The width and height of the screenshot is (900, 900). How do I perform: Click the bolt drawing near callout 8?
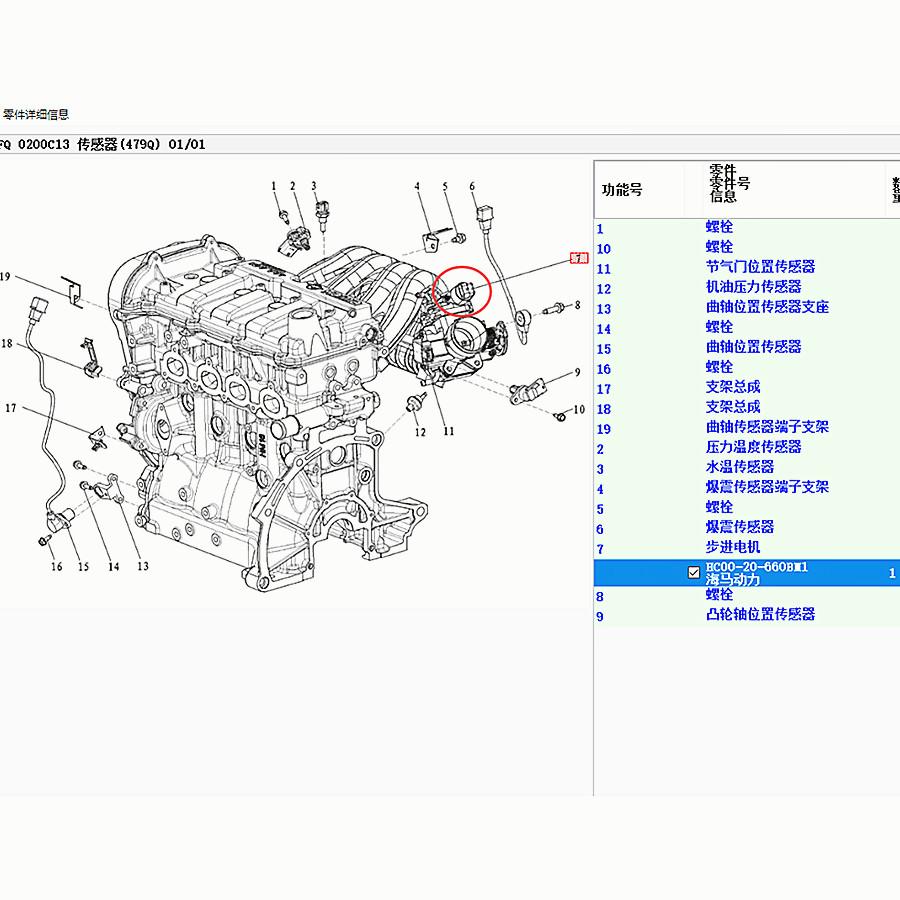[x=553, y=309]
